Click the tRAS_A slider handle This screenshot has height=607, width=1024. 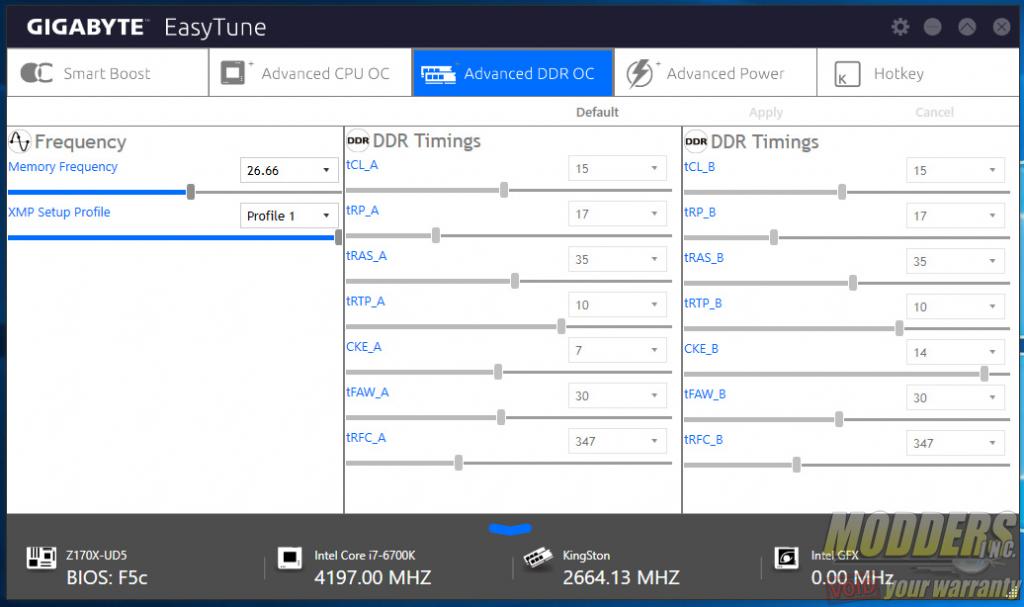pyautogui.click(x=515, y=281)
